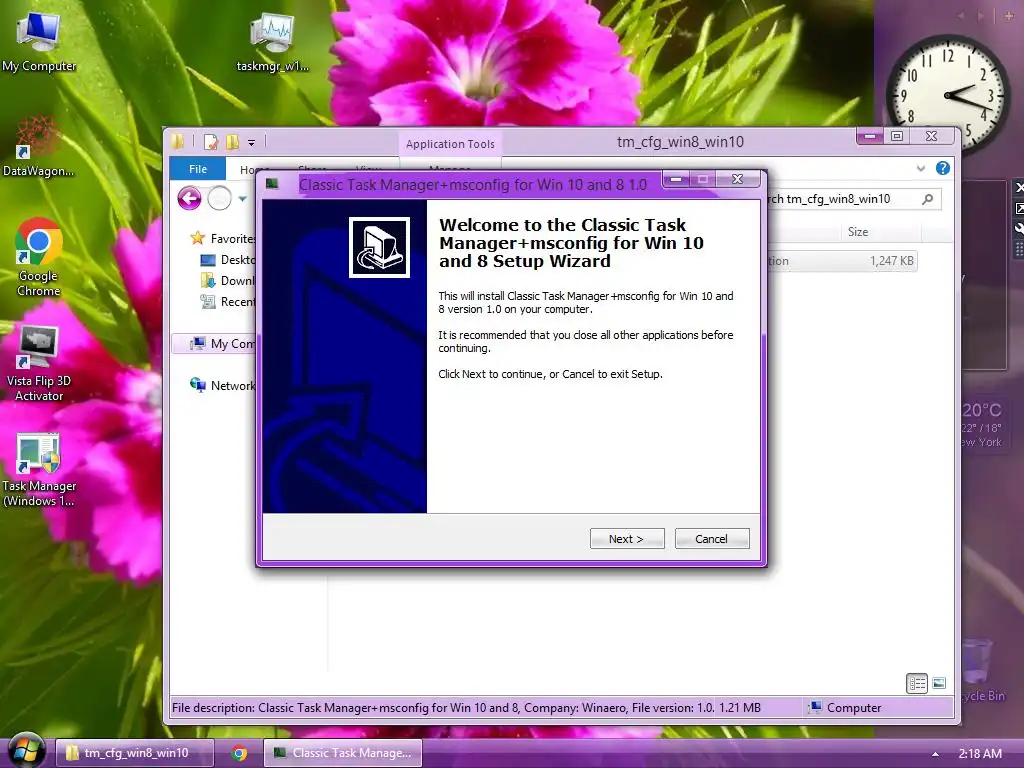Show hidden tray icons arrow
The width and height of the screenshot is (1024, 768).
[935, 754]
